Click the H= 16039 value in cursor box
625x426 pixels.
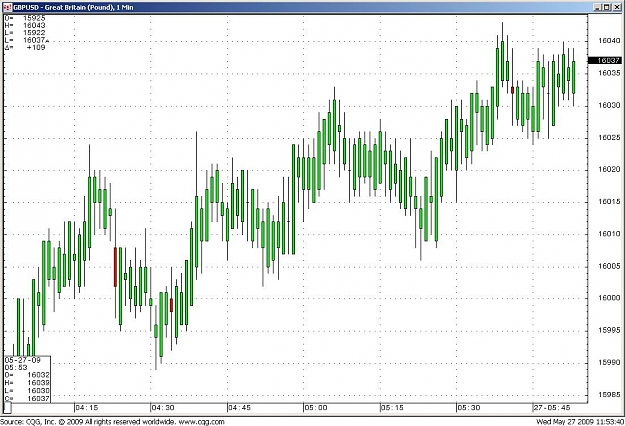pos(27,383)
